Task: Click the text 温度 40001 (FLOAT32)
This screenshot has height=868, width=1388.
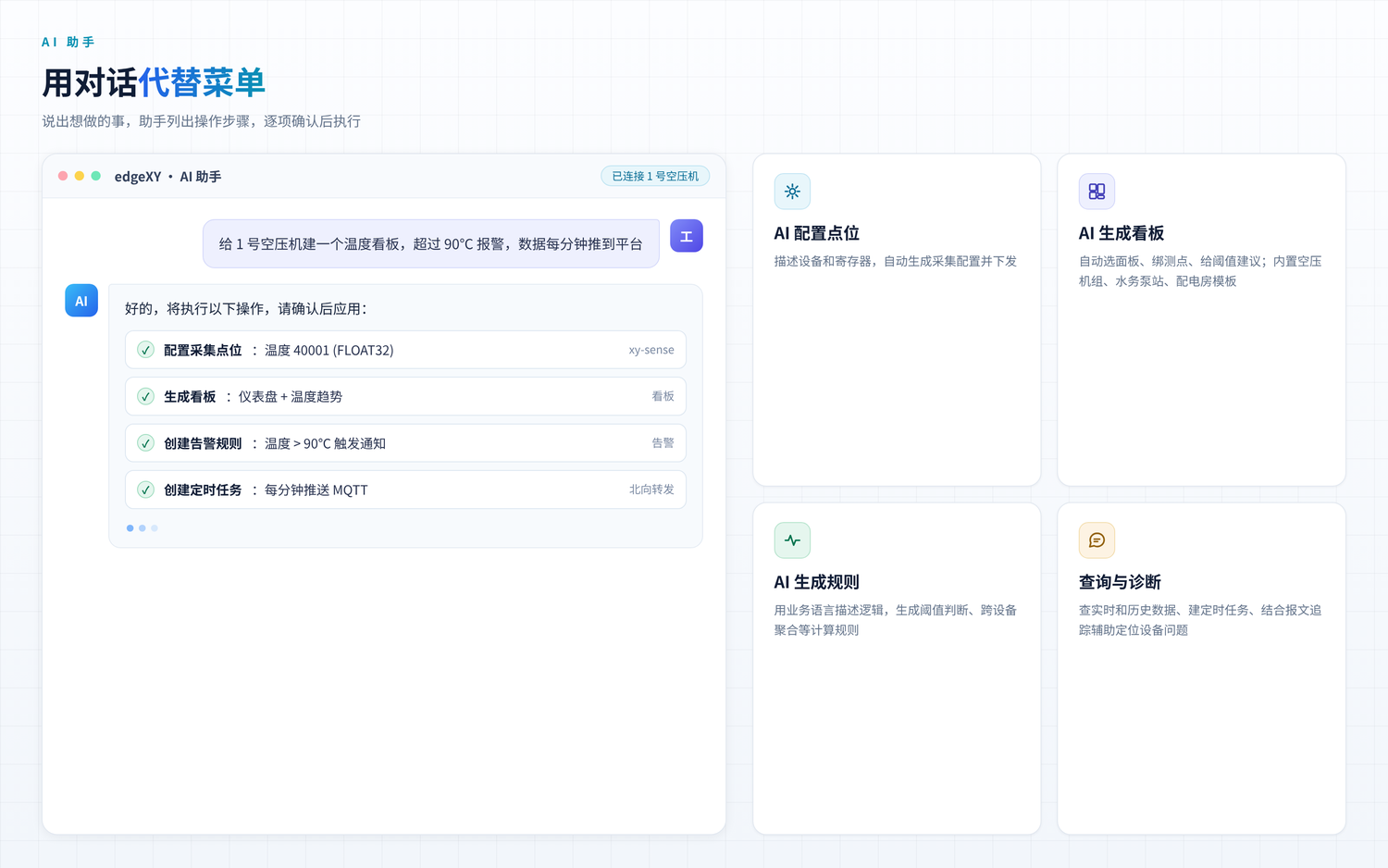Action: point(329,351)
